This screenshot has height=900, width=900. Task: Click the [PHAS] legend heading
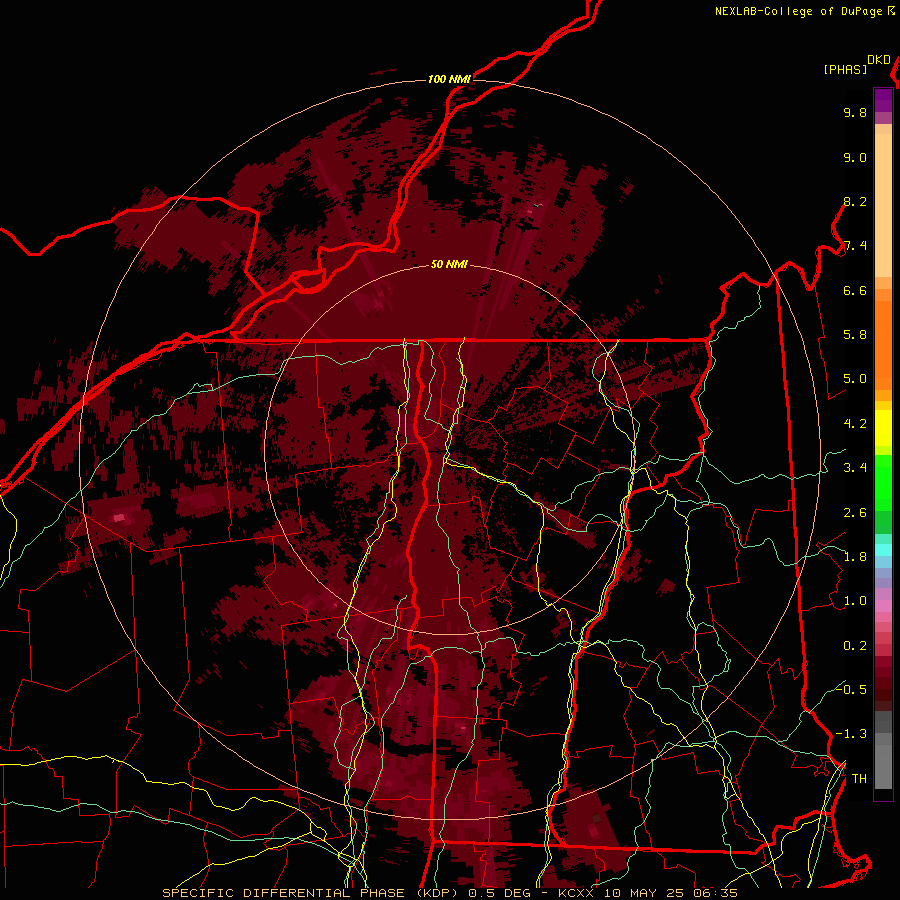(845, 69)
